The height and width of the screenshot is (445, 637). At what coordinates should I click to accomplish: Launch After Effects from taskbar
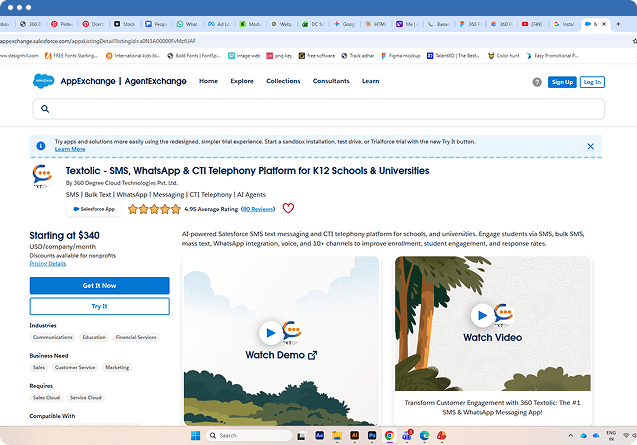320,436
